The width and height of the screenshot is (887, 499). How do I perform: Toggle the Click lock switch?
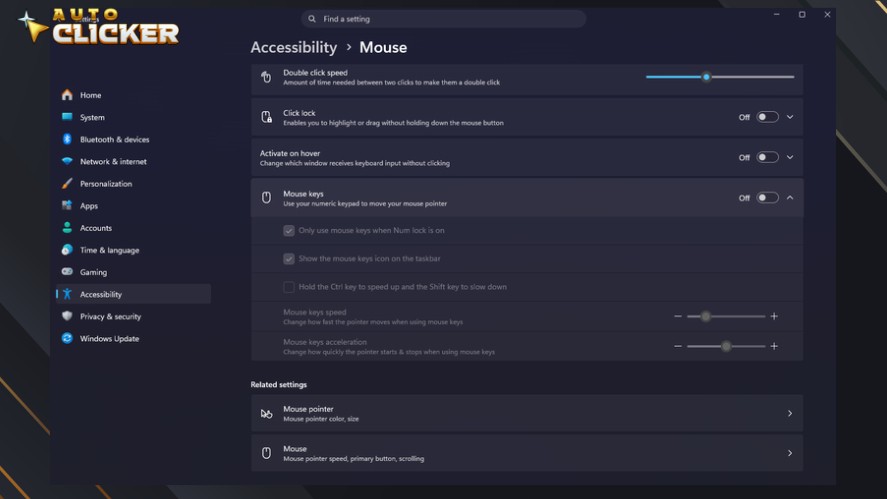pos(767,117)
